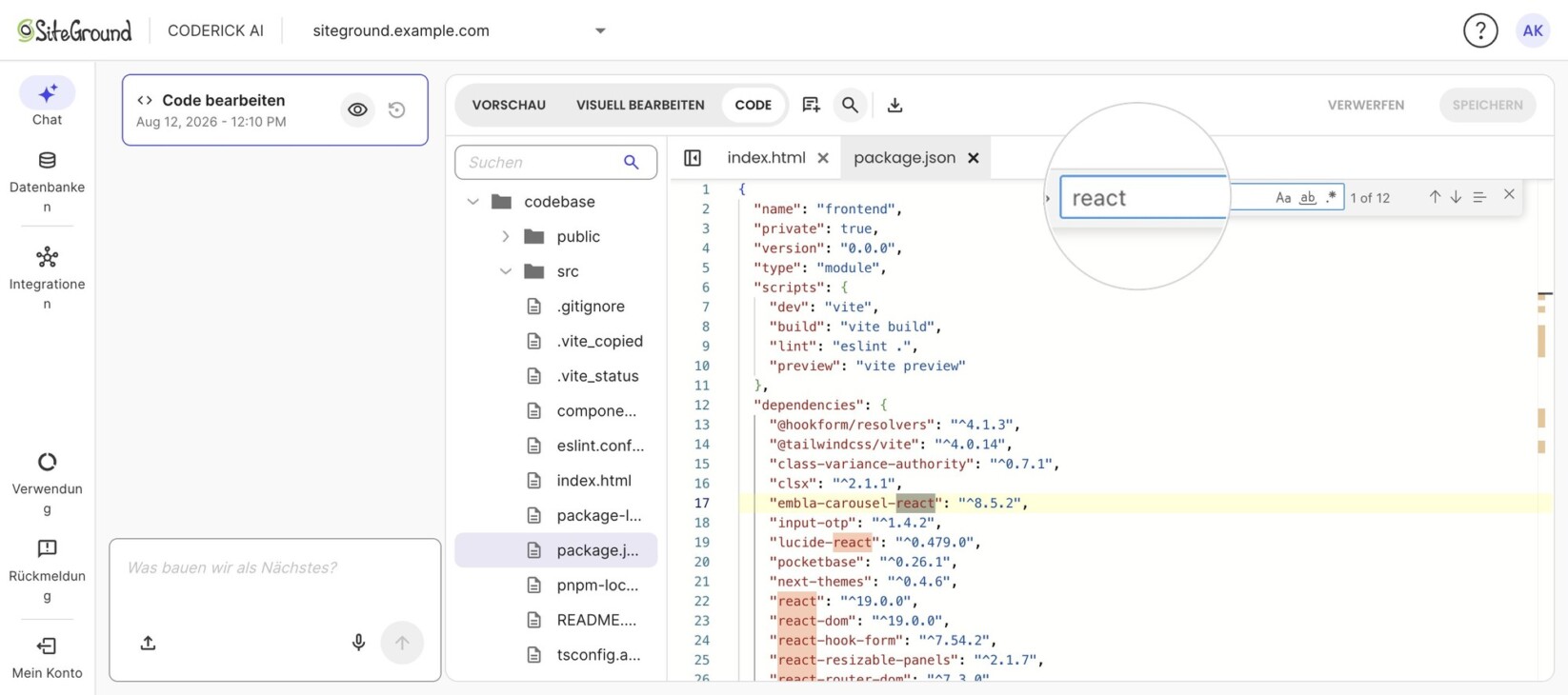Click the send arrow button in chat
Viewport: 1568px width, 695px height.
coord(402,644)
